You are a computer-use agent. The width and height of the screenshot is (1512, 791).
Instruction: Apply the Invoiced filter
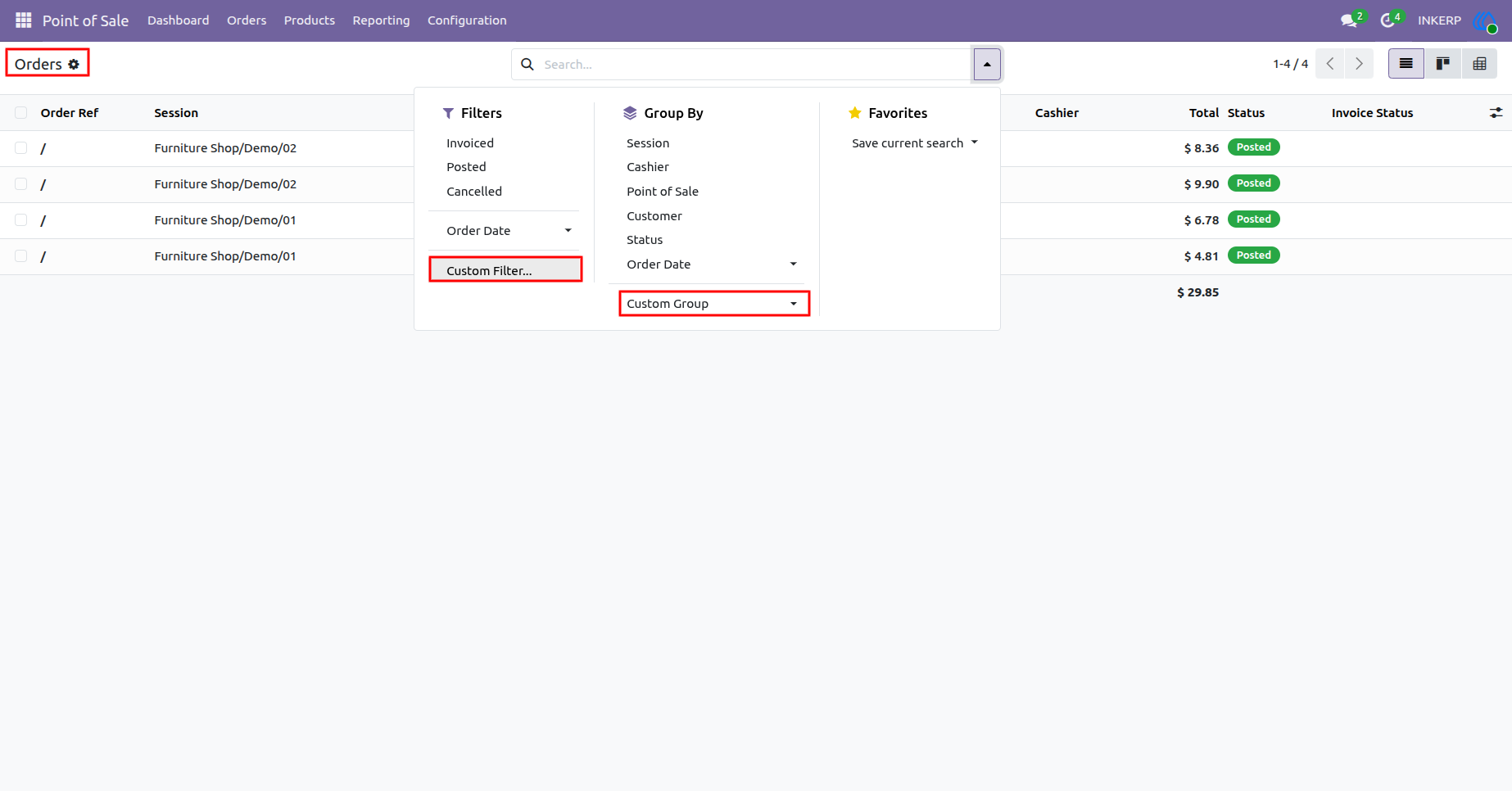click(x=470, y=143)
